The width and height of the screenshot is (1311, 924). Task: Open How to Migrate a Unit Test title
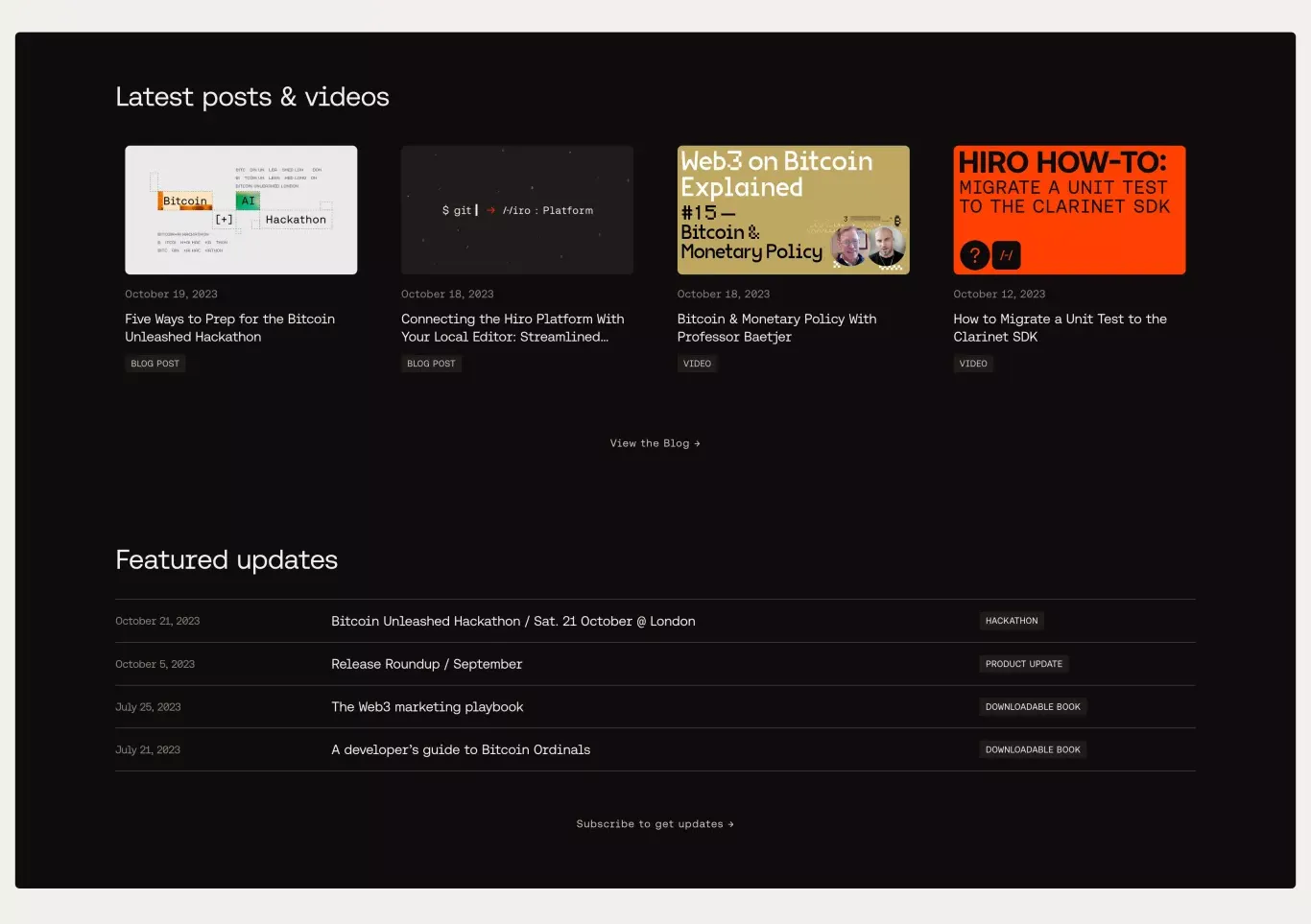pos(1060,328)
